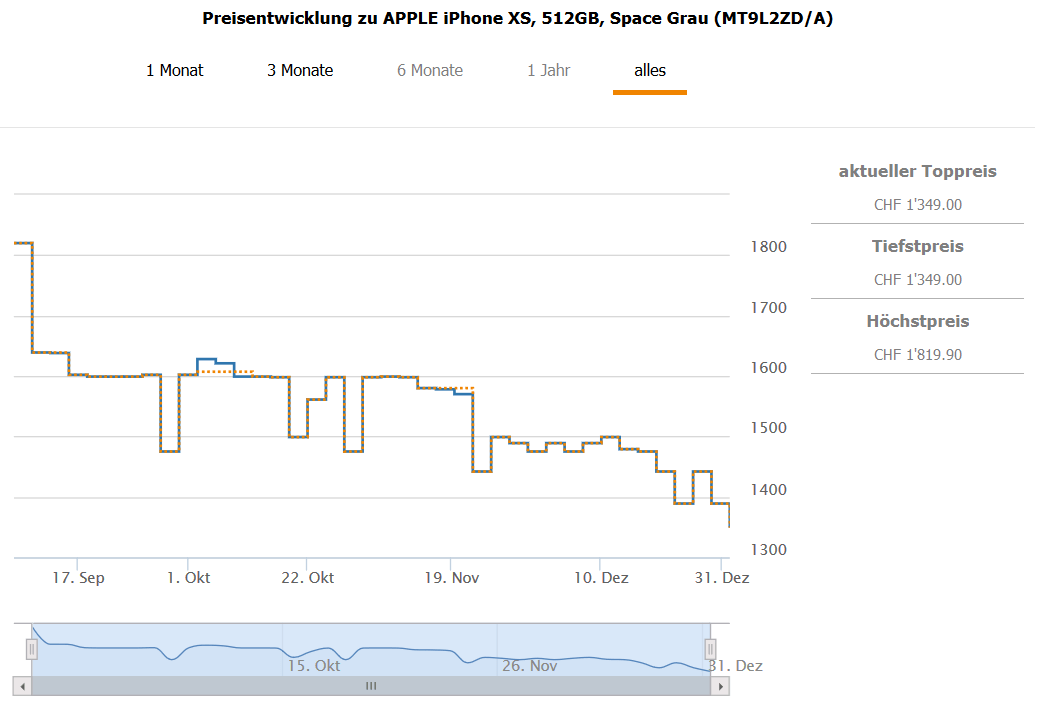Click the Höchstpreis value CHF 1'819.90
The width and height of the screenshot is (1038, 706).
click(x=918, y=355)
